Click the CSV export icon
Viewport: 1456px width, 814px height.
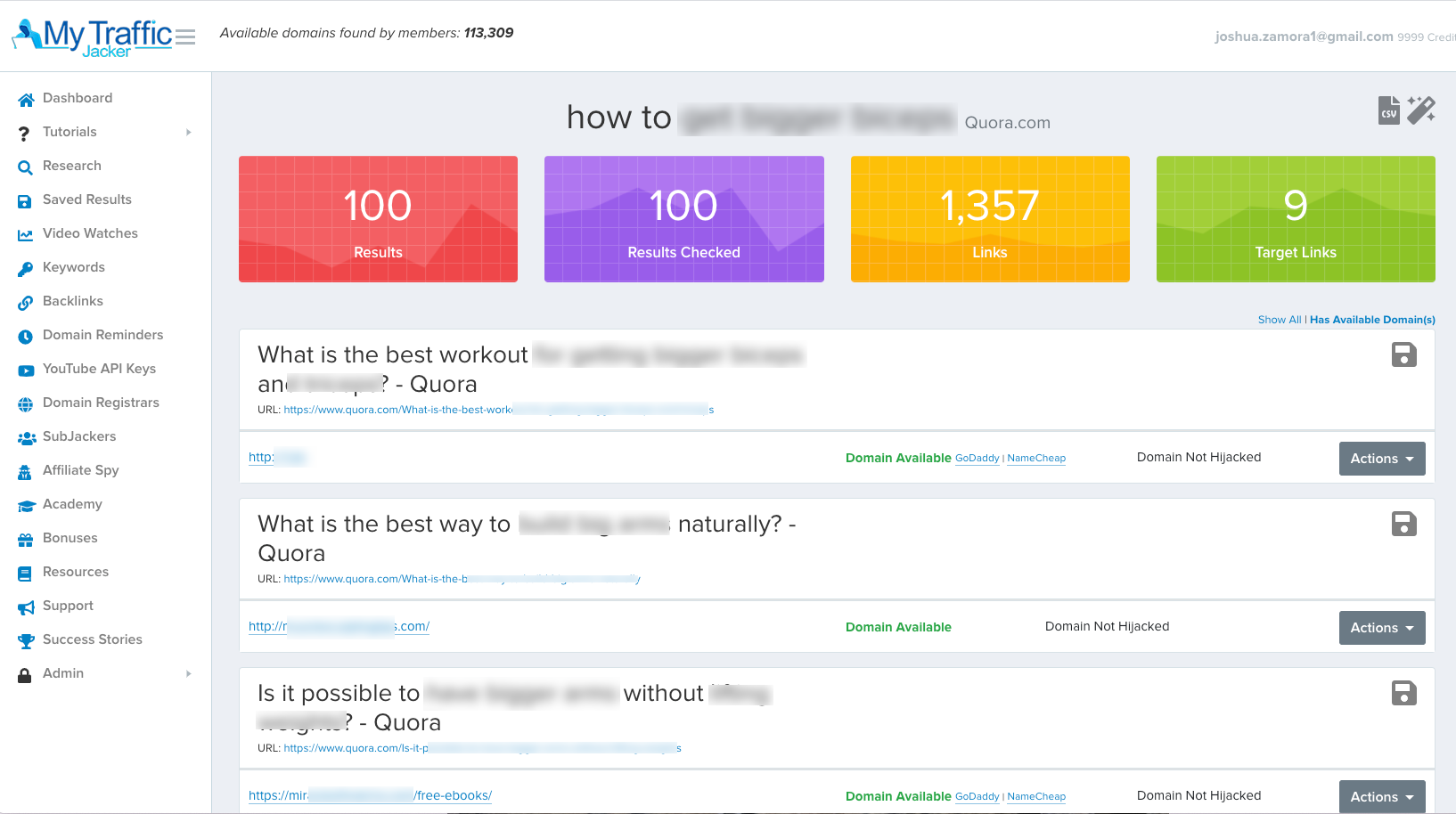1388,110
